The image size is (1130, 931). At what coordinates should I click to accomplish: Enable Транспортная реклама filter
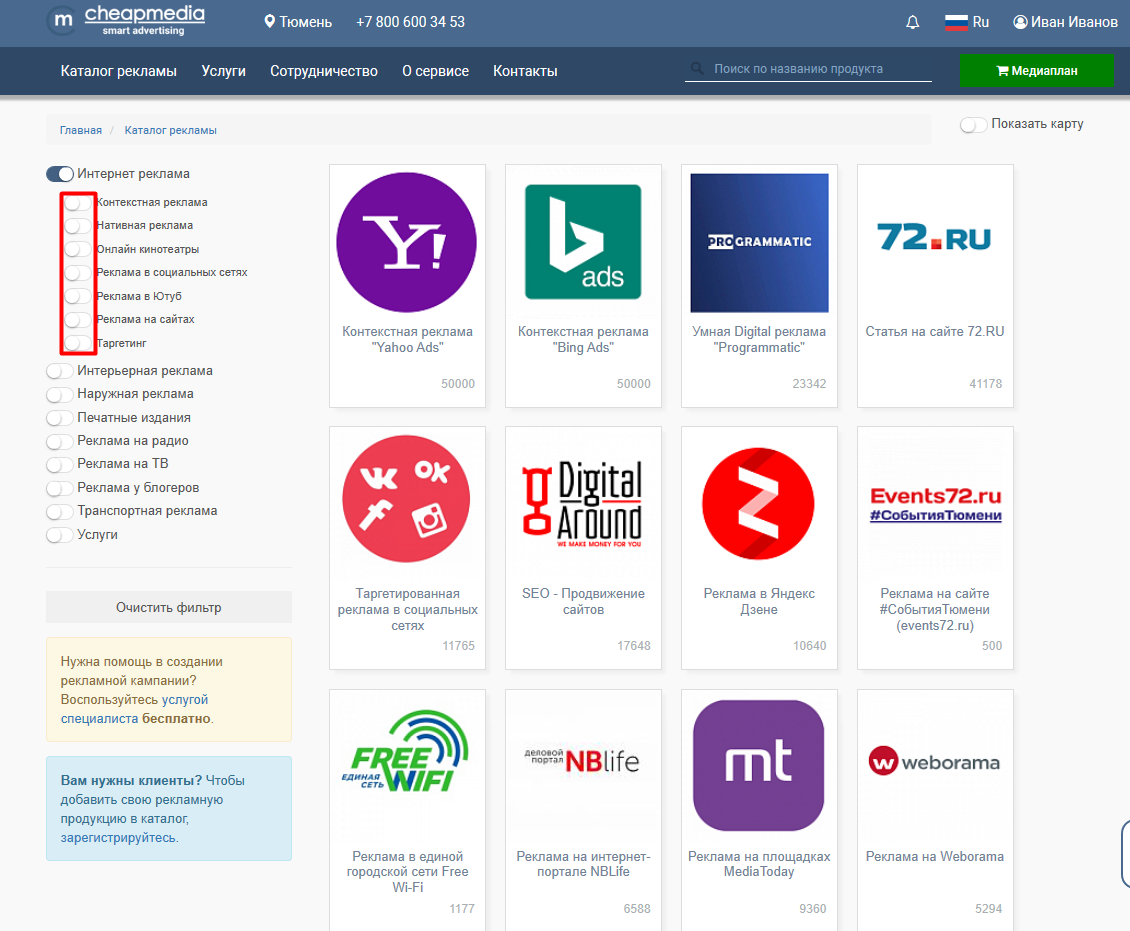click(x=60, y=511)
